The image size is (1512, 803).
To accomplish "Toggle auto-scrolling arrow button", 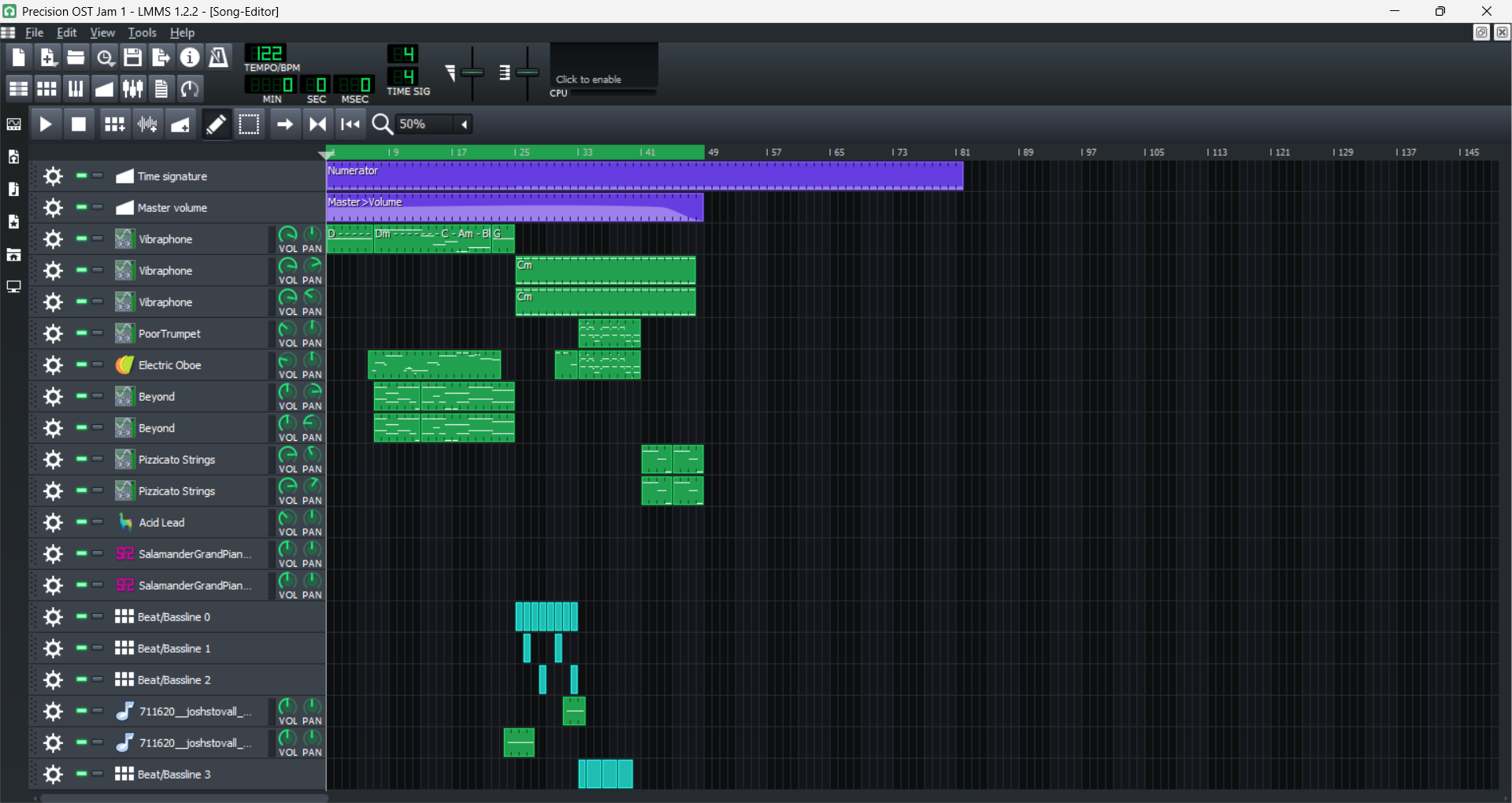I will [284, 124].
